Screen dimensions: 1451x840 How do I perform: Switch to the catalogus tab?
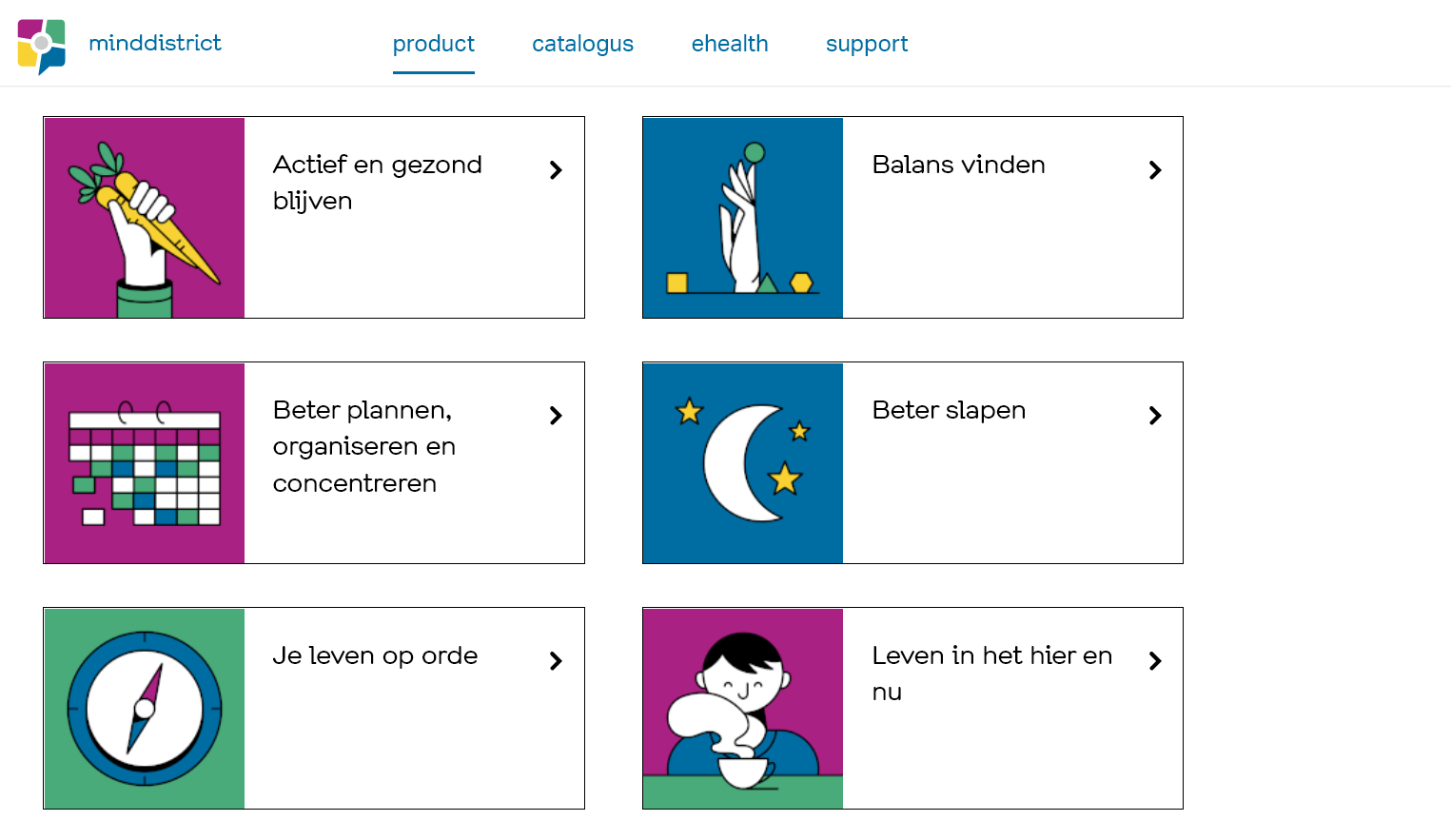582,44
